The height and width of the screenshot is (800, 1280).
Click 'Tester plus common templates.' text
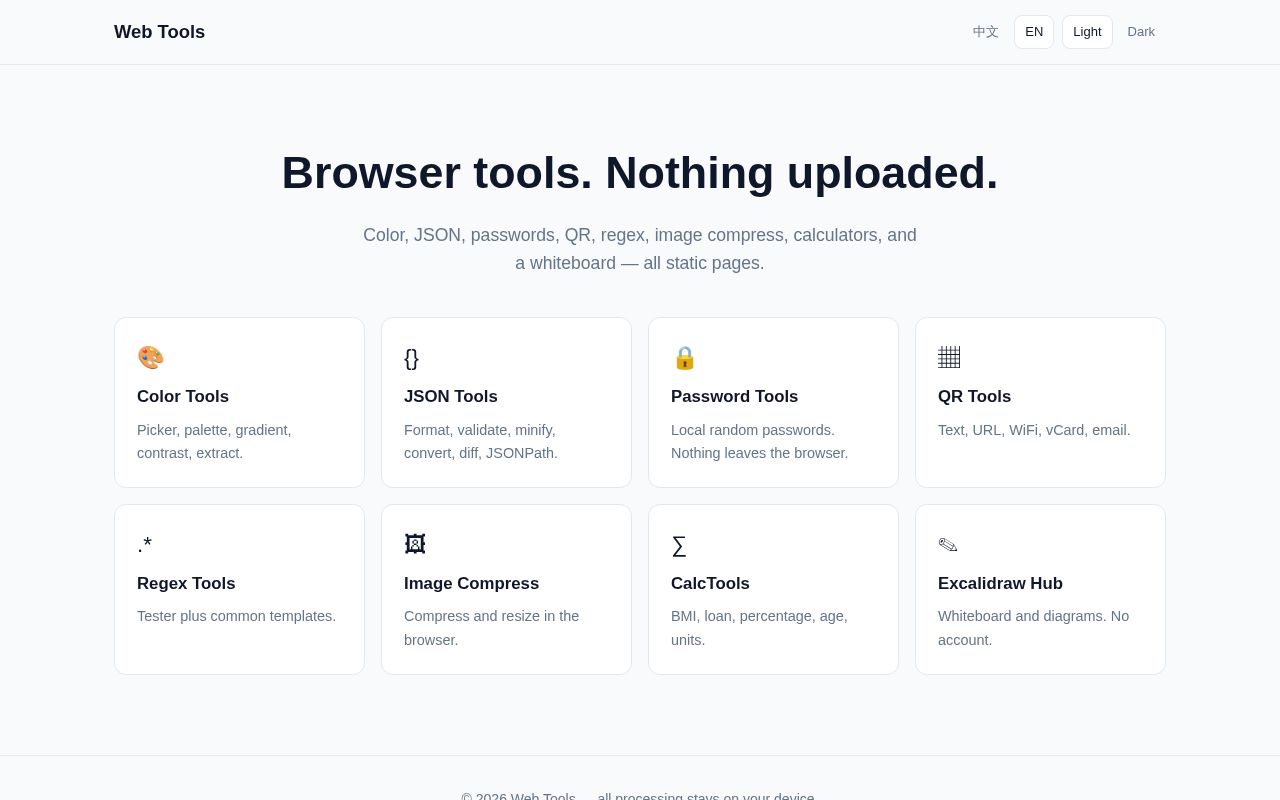236,616
